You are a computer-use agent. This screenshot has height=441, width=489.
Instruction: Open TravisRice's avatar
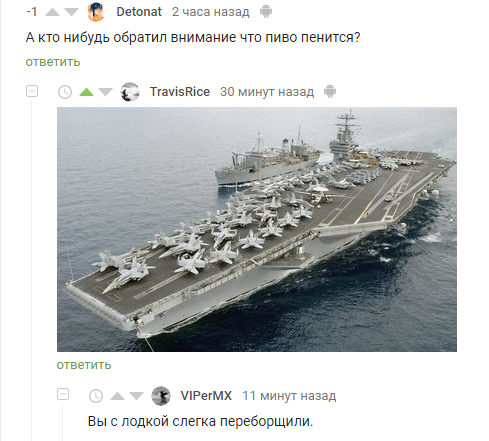coord(130,92)
